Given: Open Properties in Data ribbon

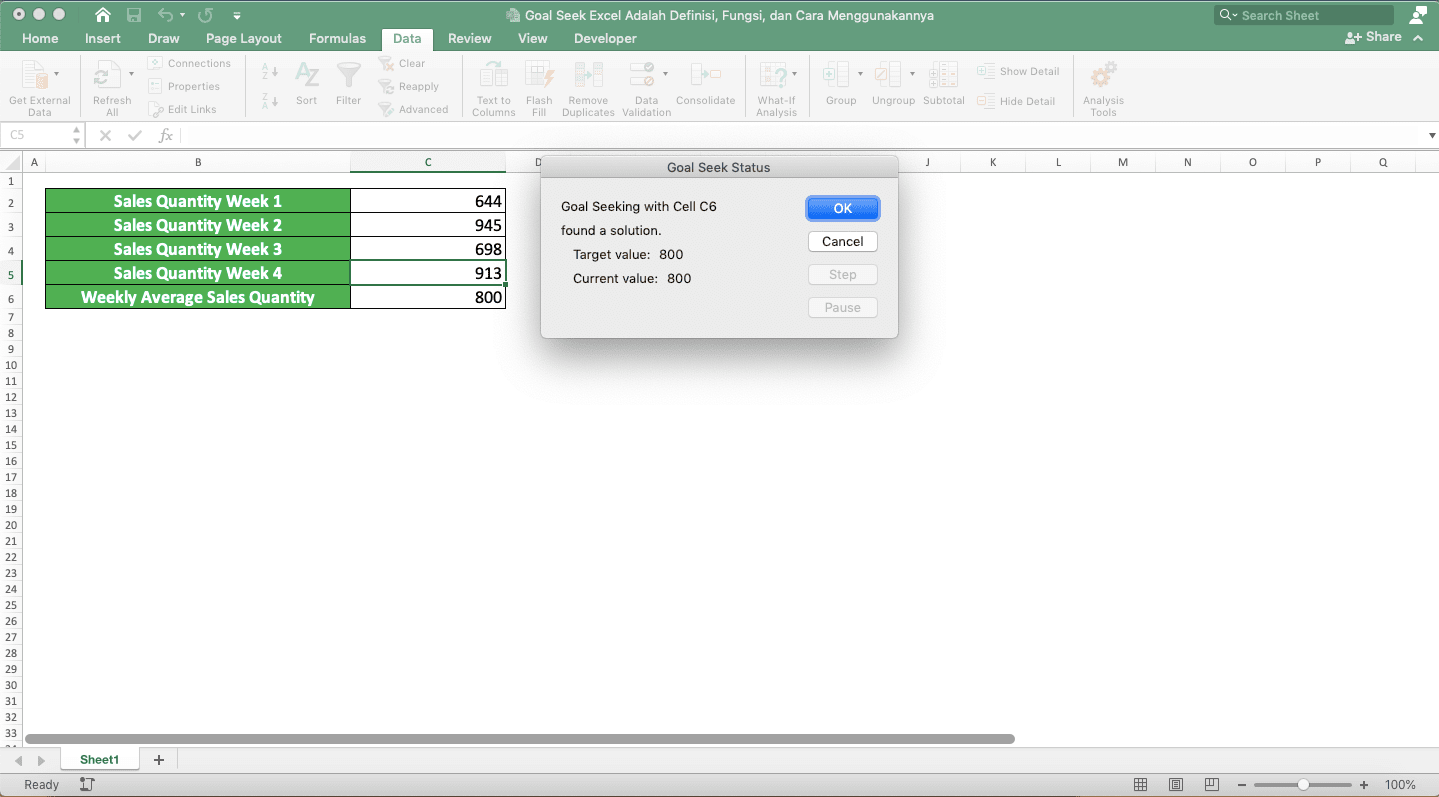Looking at the screenshot, I should (184, 86).
